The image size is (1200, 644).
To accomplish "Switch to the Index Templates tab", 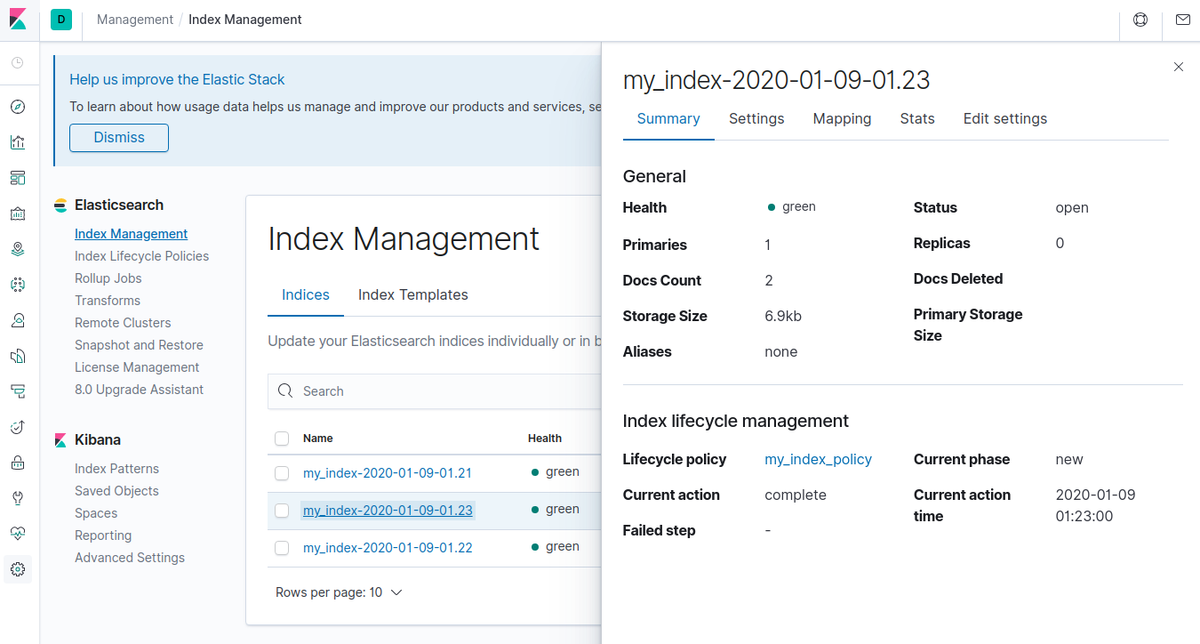I will click(413, 294).
